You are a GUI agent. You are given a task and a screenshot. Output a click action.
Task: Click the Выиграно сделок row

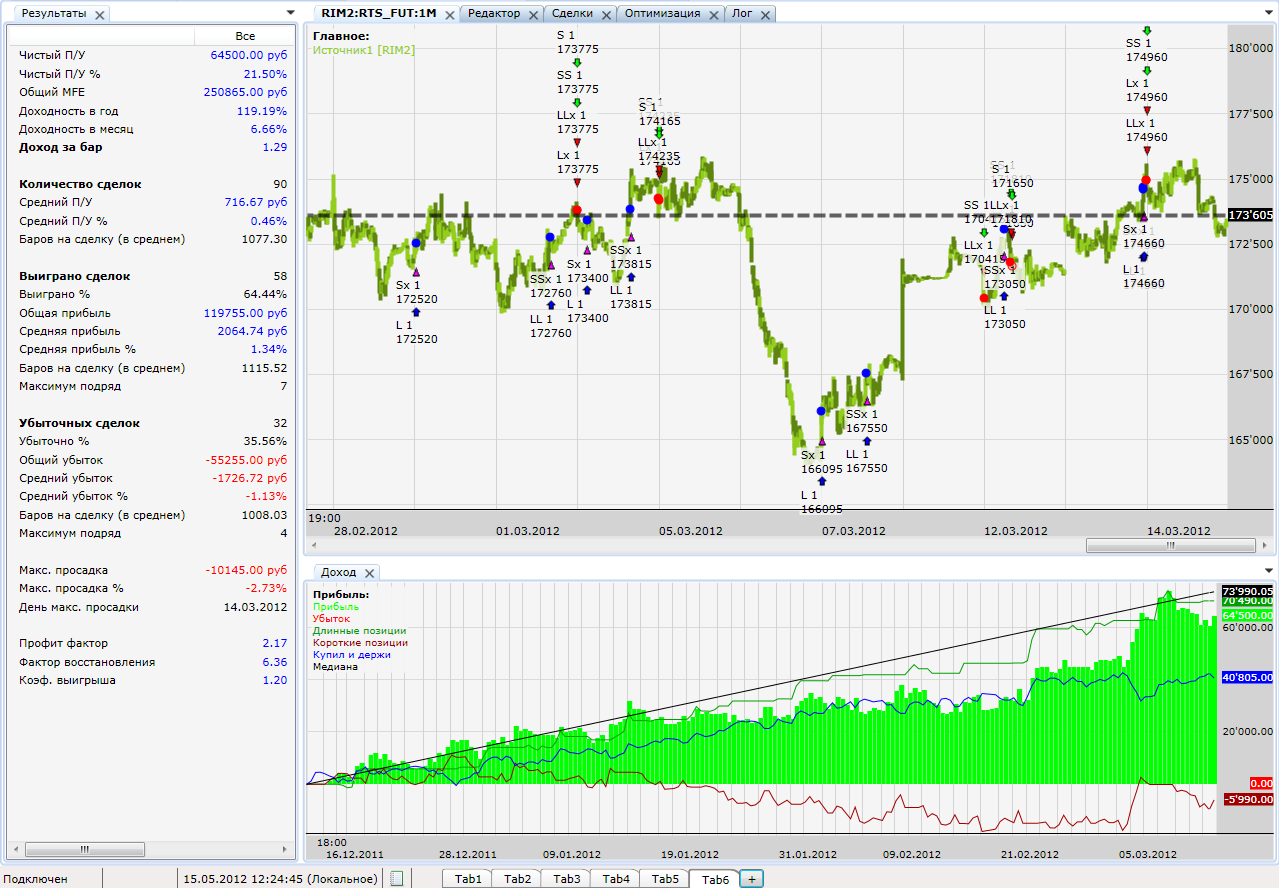click(x=153, y=276)
